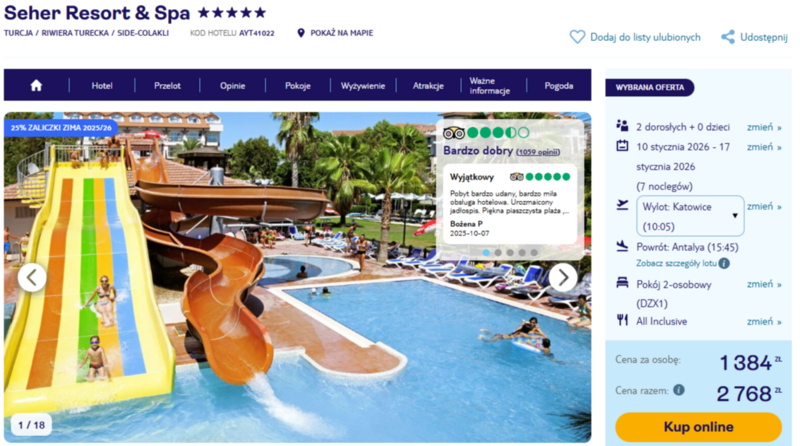The image size is (800, 446).
Task: Click info icon next to Zobacz szczegóły lotu
Action: coord(724,263)
